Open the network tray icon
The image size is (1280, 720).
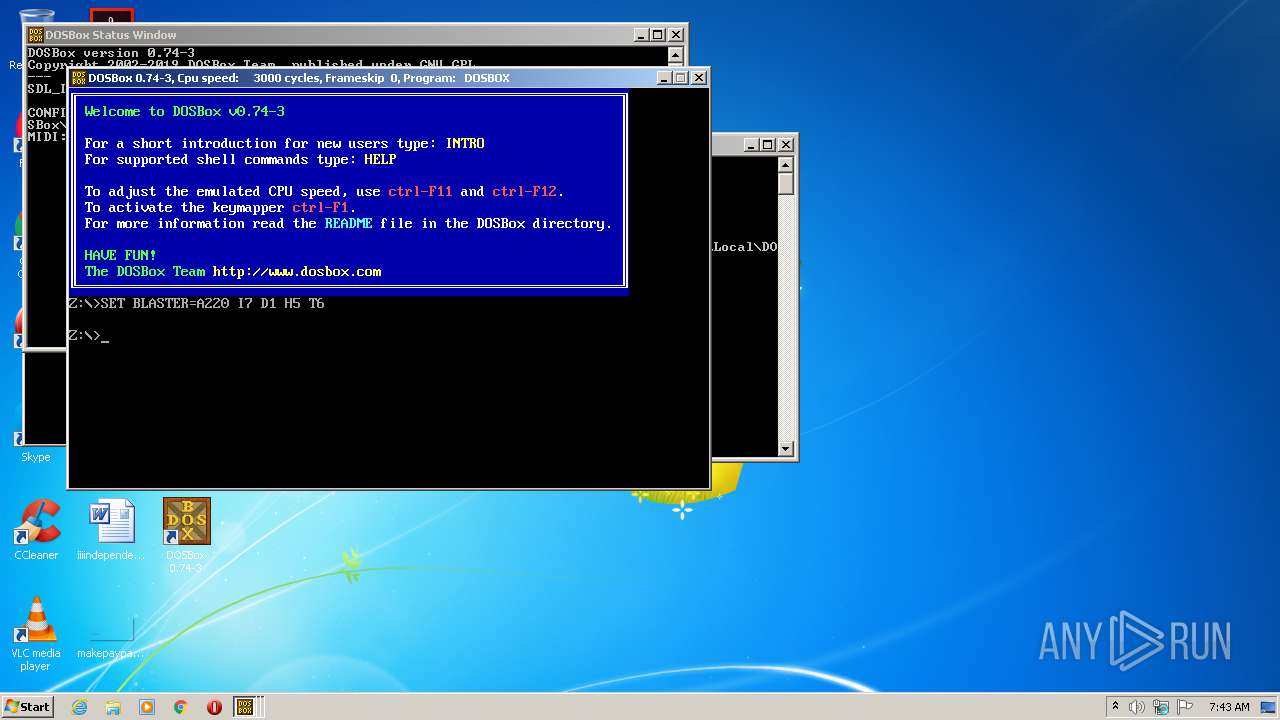(x=1160, y=707)
